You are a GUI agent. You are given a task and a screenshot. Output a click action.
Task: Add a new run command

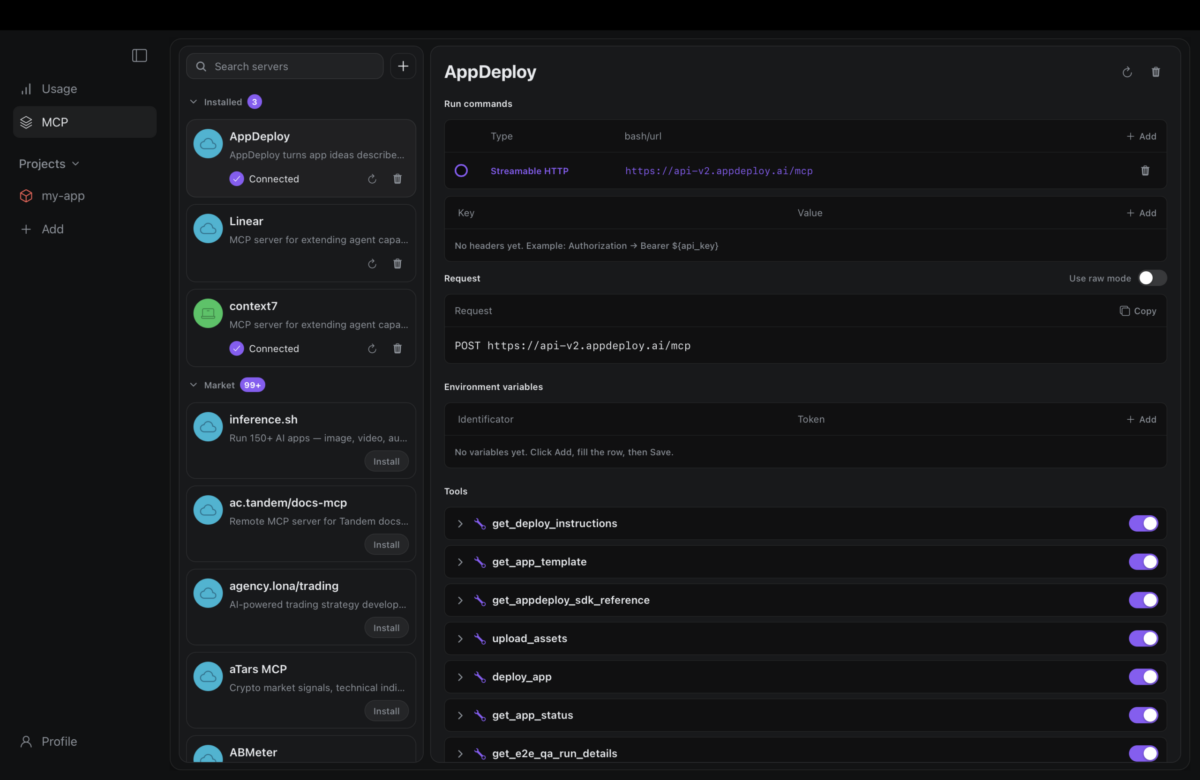point(1141,136)
